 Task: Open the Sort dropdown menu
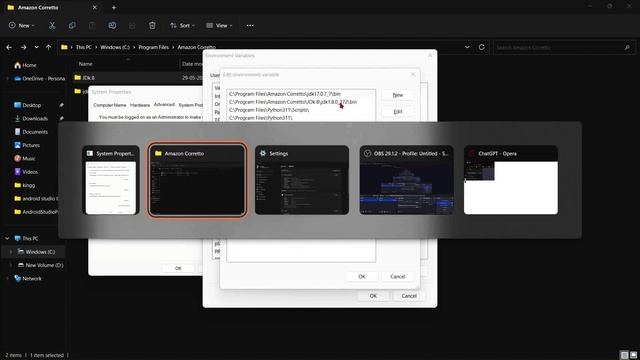point(182,25)
